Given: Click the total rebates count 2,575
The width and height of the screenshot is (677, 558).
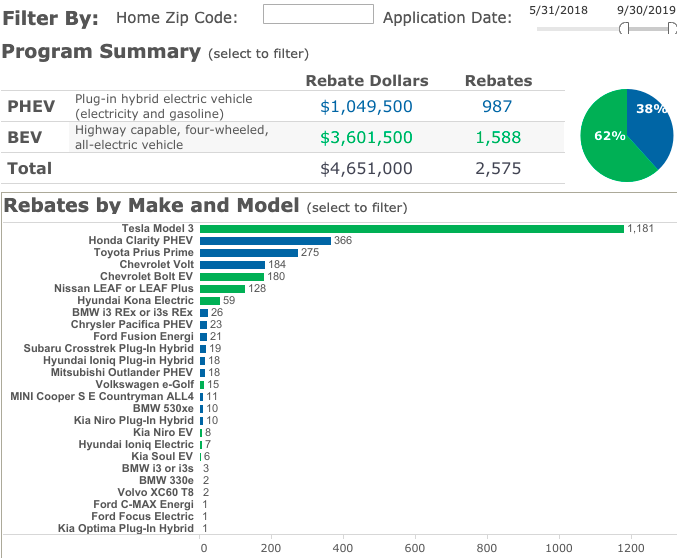Looking at the screenshot, I should click(498, 168).
